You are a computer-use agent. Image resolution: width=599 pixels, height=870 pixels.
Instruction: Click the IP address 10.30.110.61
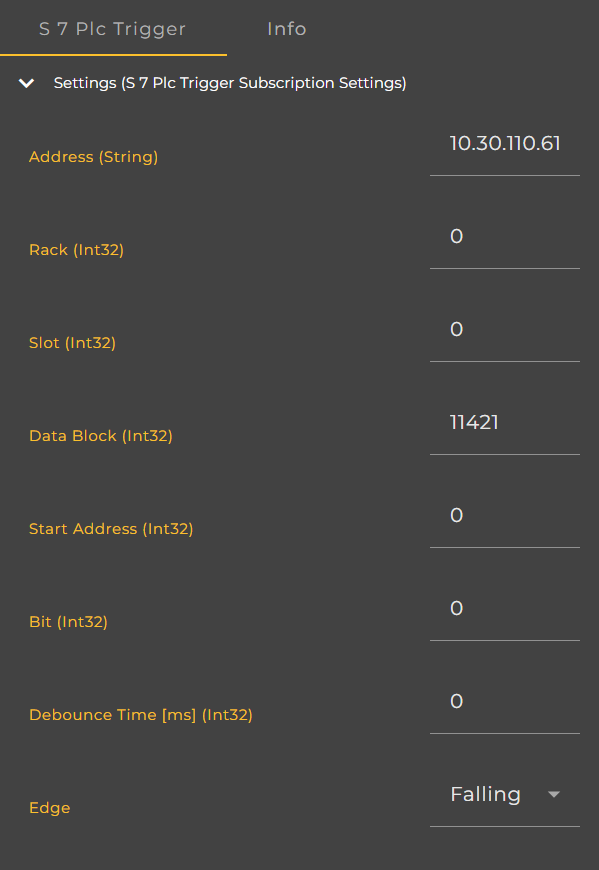505,143
